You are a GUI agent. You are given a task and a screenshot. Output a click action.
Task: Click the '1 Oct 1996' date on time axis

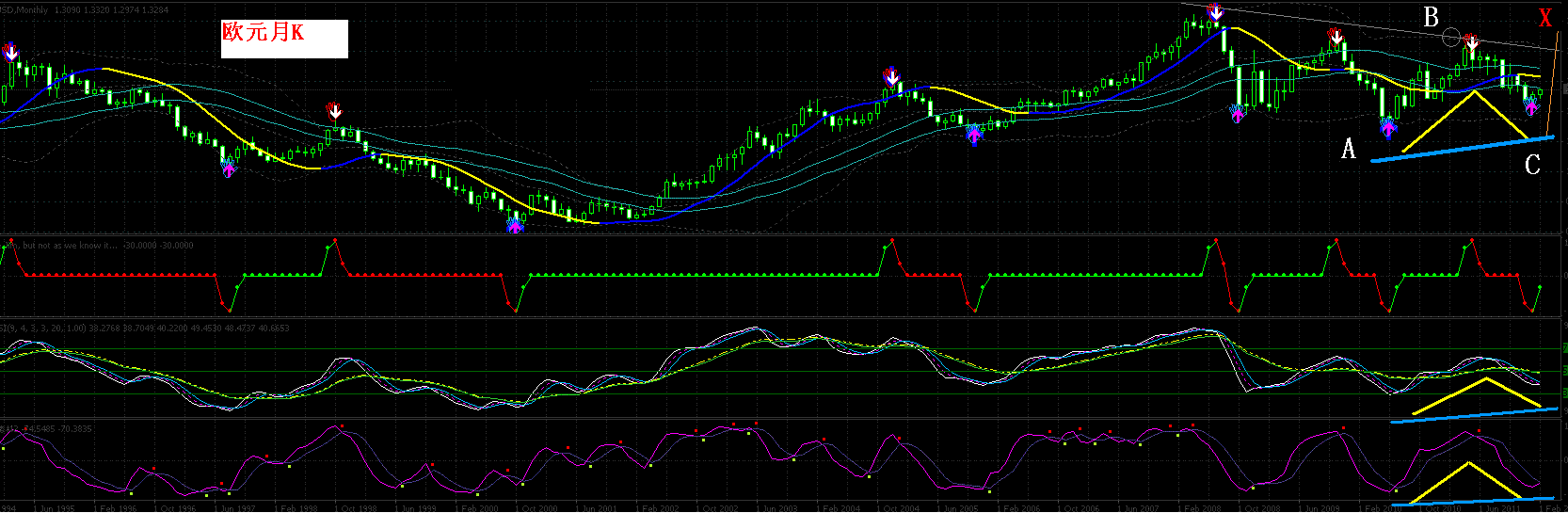pyautogui.click(x=175, y=508)
